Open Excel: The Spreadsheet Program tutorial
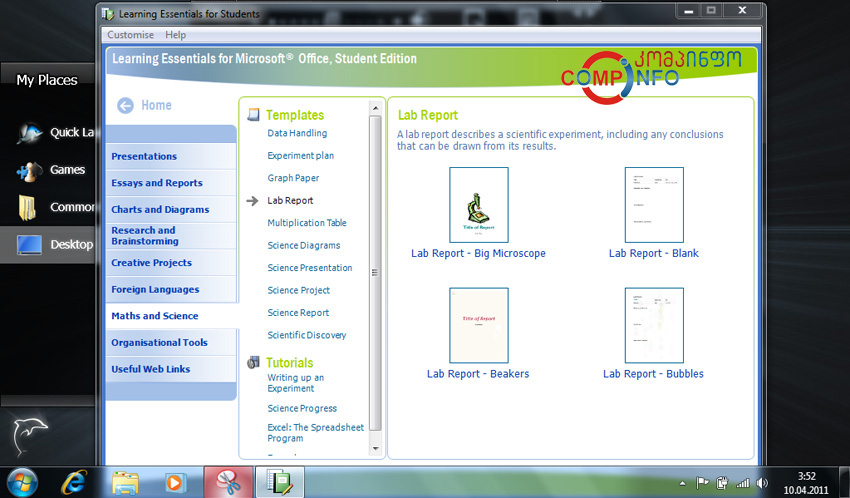The image size is (850, 498). tap(315, 432)
